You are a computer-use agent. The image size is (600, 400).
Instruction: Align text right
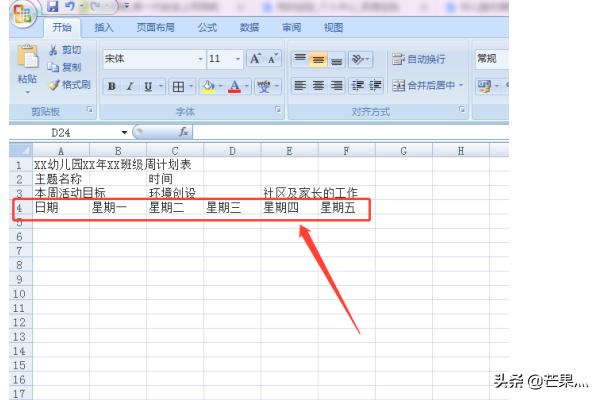pos(336,85)
